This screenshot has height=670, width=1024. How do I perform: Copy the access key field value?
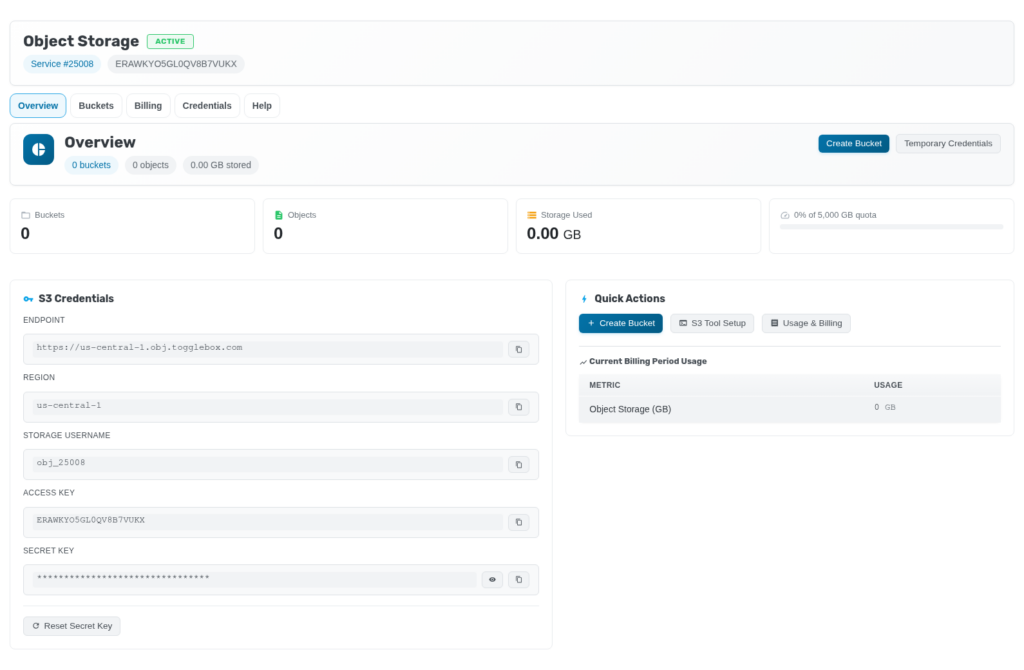519,522
